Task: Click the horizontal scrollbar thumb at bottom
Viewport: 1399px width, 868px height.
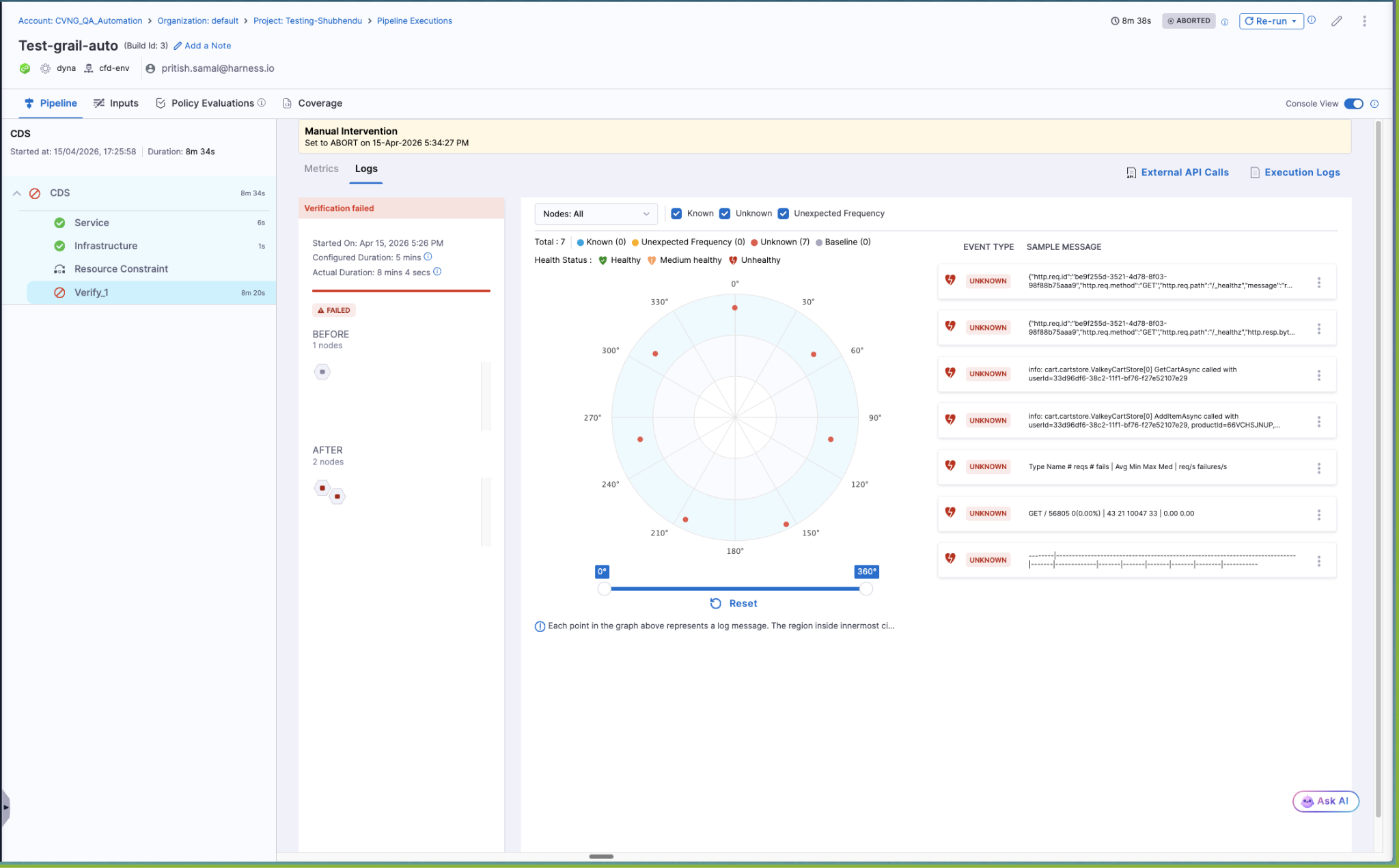Action: click(601, 856)
